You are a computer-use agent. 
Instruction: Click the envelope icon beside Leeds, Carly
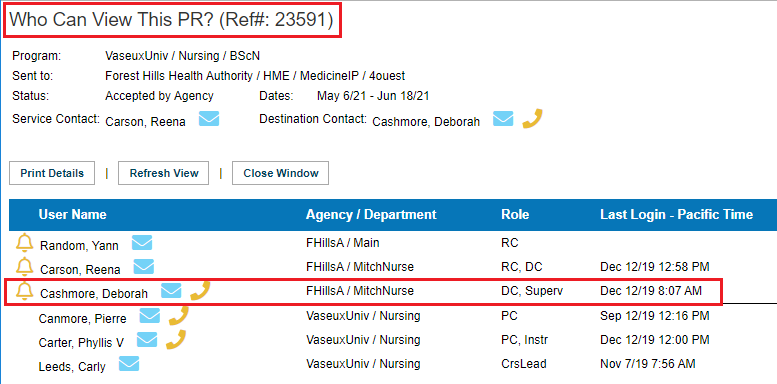point(129,364)
